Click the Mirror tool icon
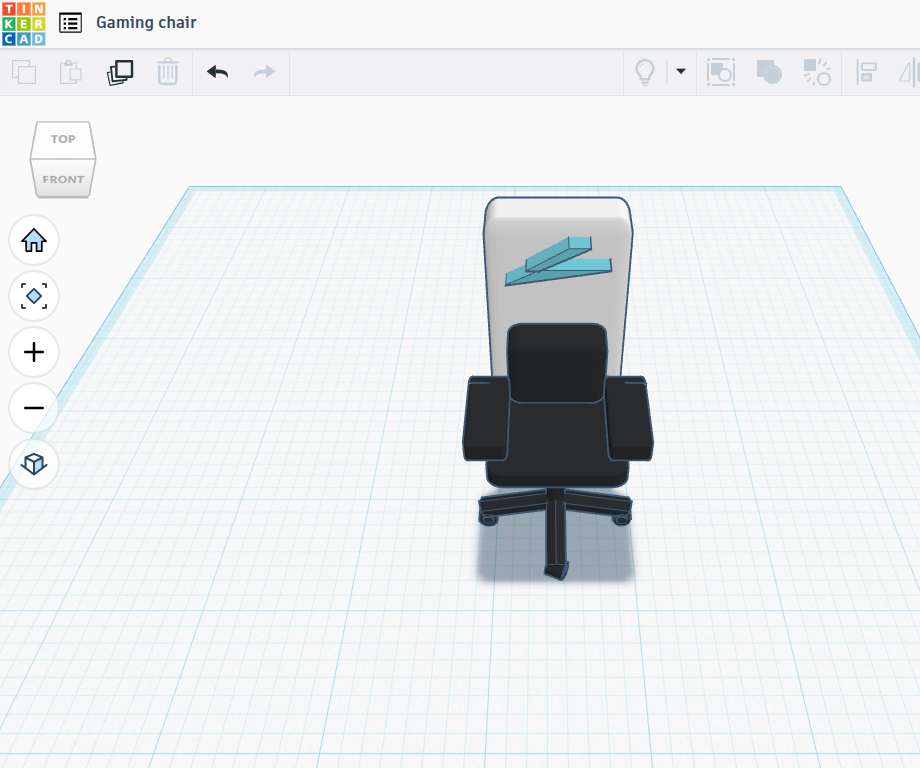The image size is (920, 768). click(909, 72)
